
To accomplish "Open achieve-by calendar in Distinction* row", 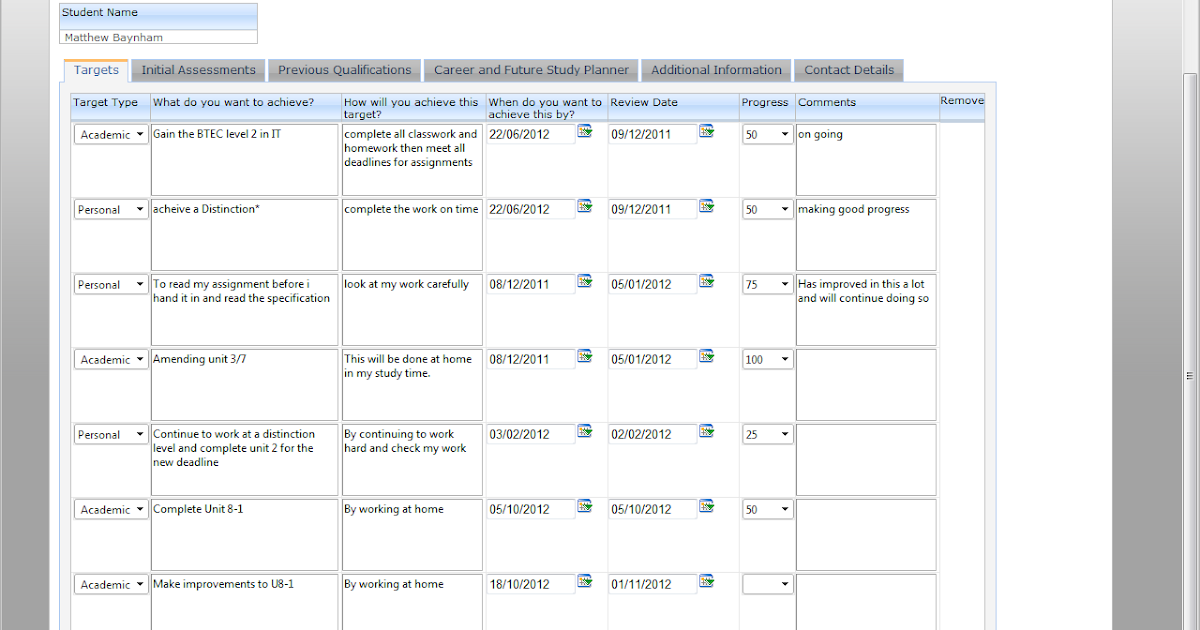I will [585, 206].
